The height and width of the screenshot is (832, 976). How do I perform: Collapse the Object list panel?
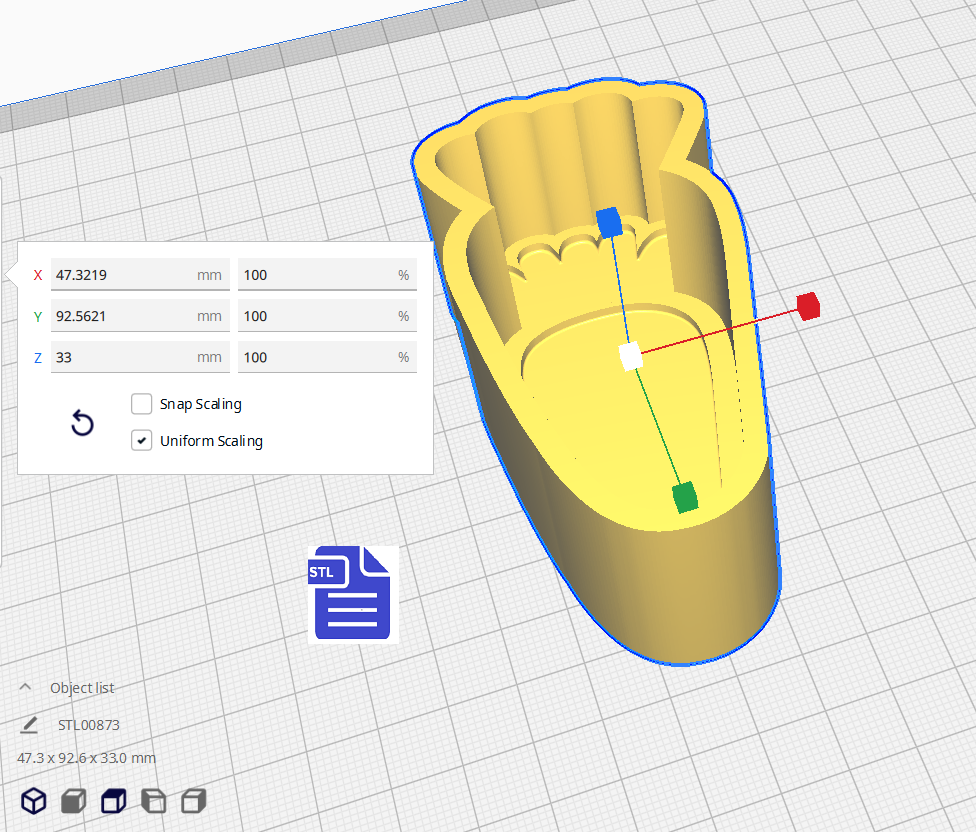(x=26, y=687)
